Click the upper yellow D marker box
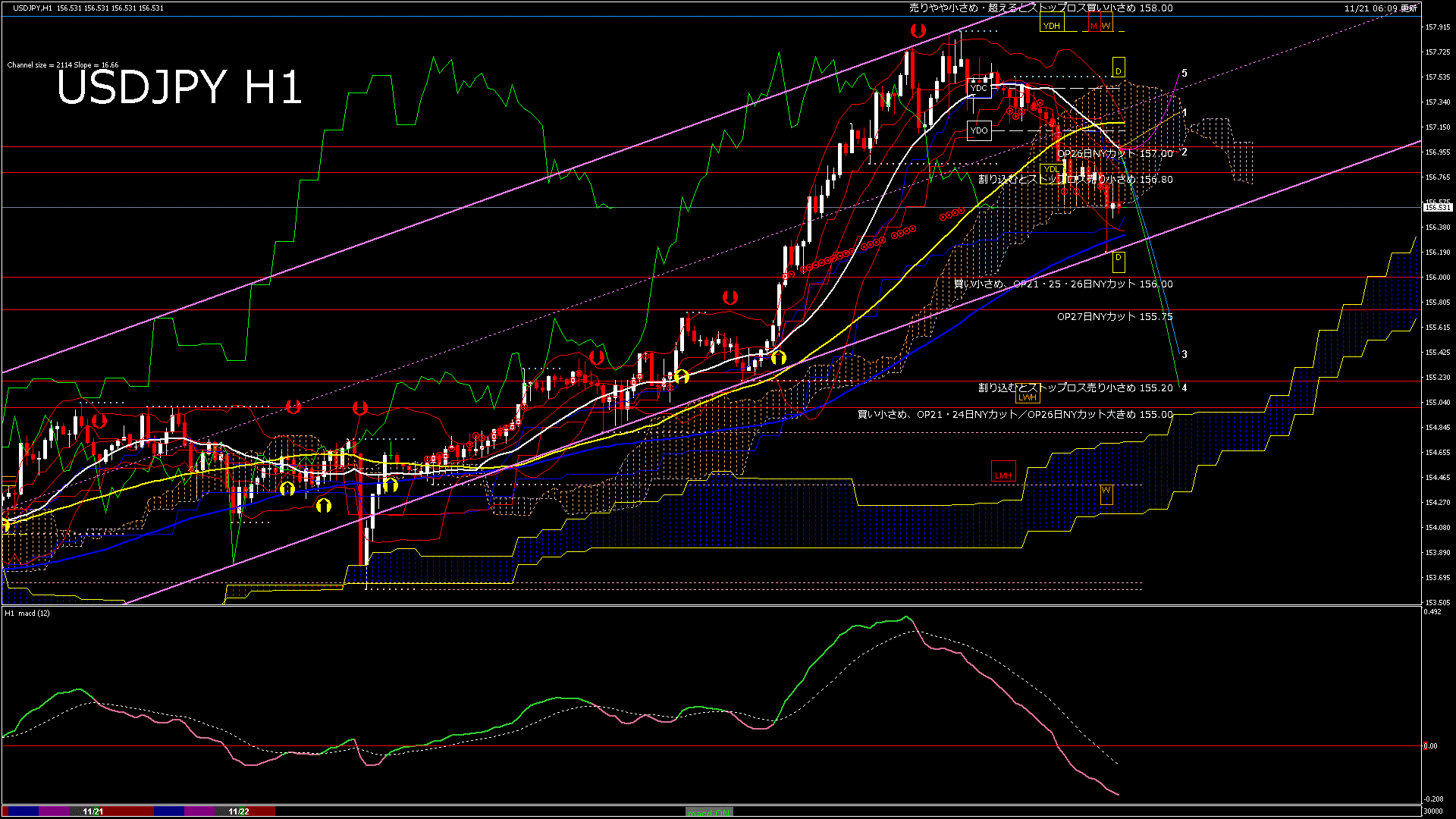This screenshot has width=1456, height=819. (1118, 70)
